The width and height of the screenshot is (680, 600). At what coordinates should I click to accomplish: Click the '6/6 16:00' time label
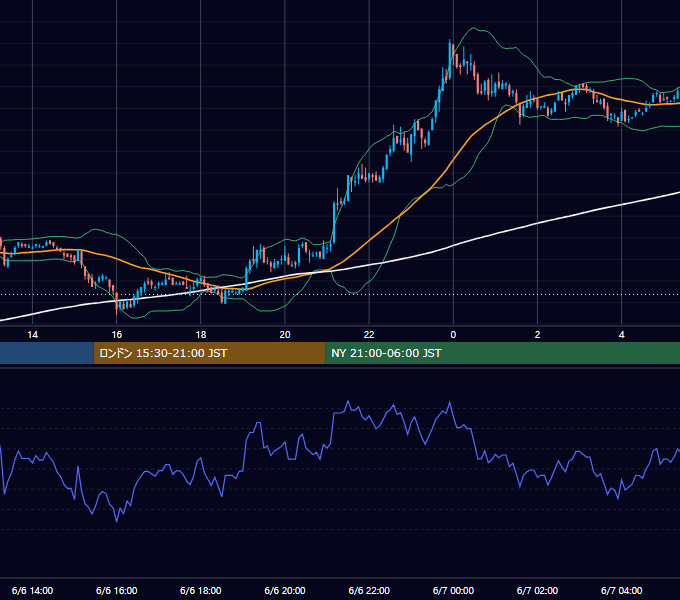click(x=117, y=590)
